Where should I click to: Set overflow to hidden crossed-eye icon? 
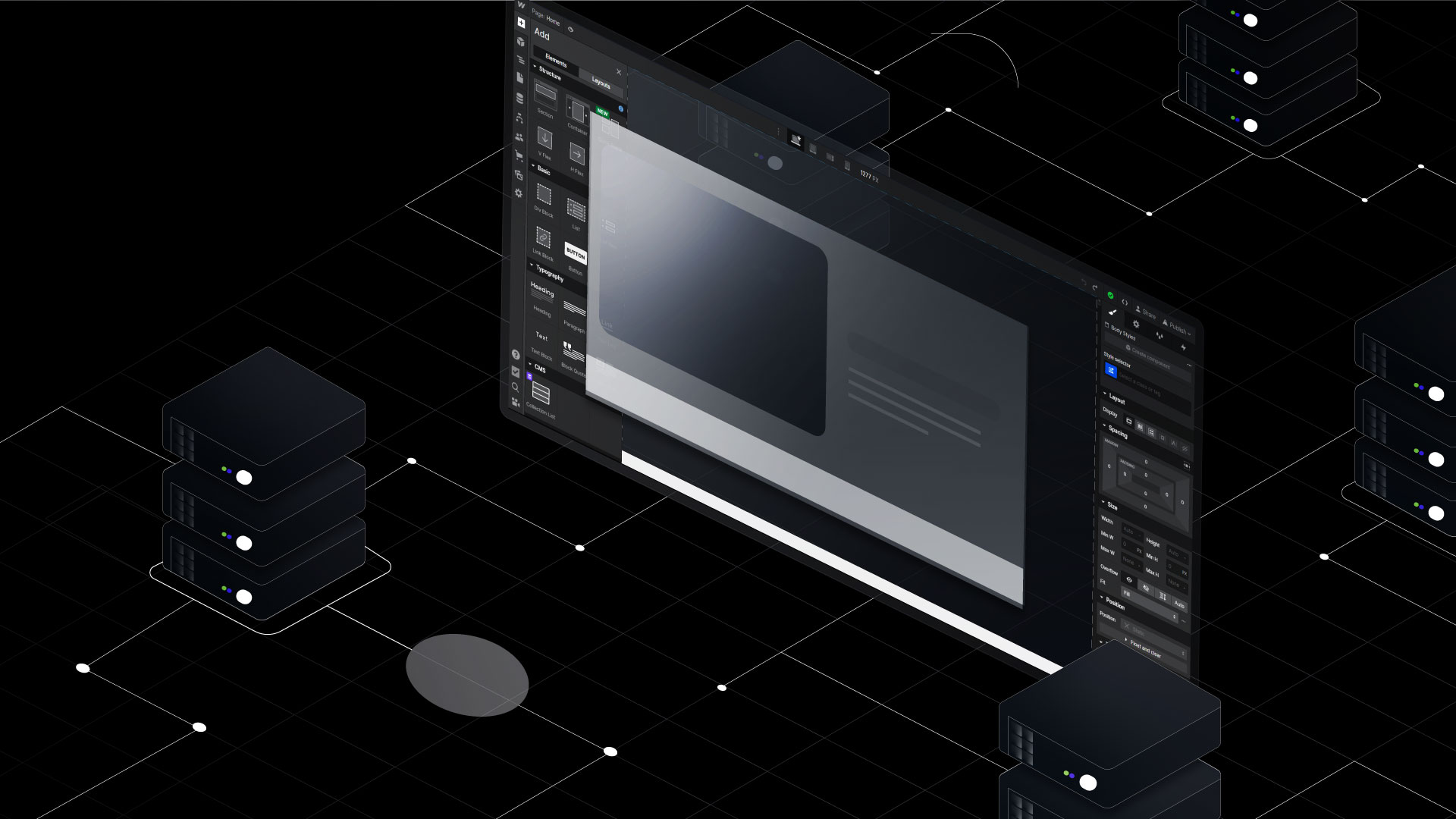click(x=1146, y=588)
